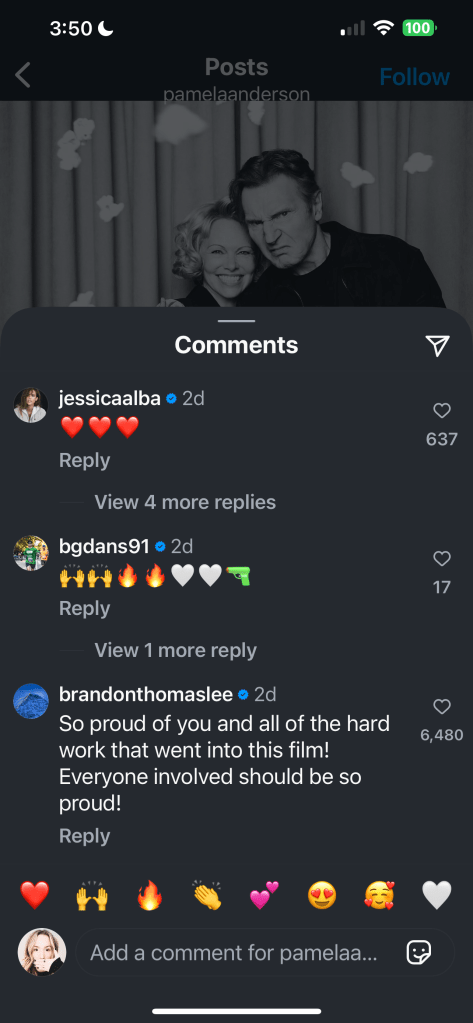Insert the raised hands quick emoji
Screen dimensions: 473x1023
coord(92,894)
